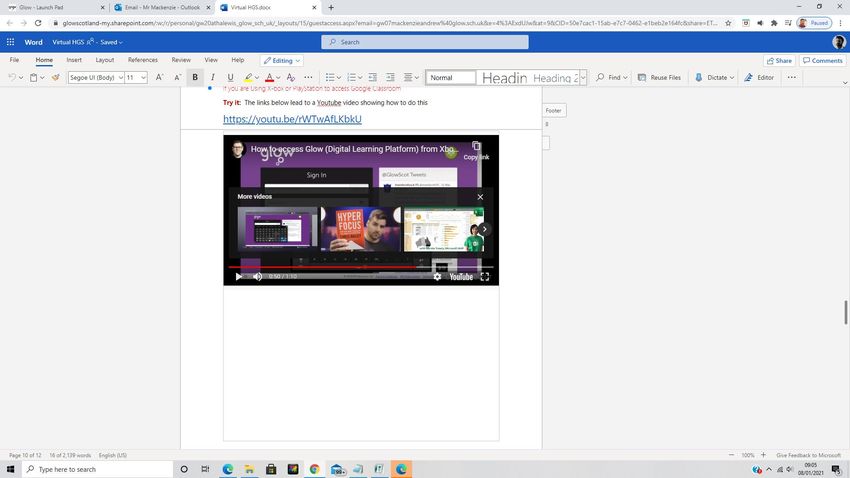The width and height of the screenshot is (850, 478).
Task: Open YouTube player settings gear
Action: click(x=437, y=276)
